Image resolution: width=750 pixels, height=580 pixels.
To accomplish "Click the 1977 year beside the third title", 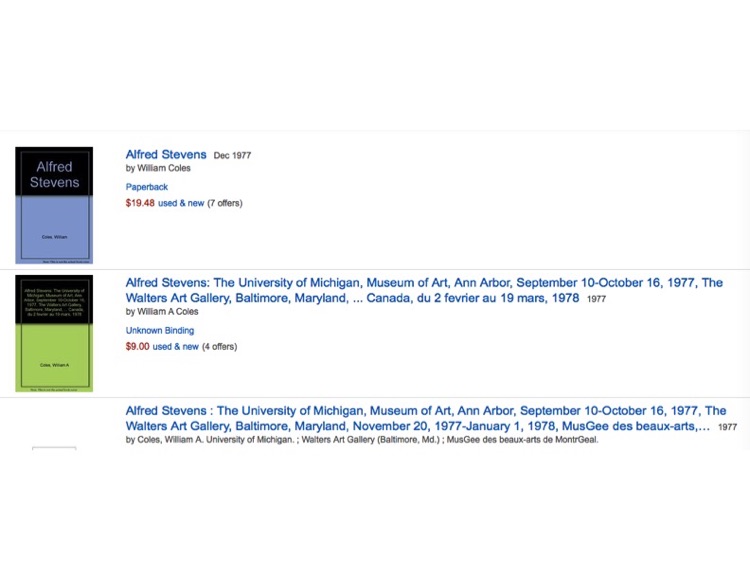I will [728, 427].
